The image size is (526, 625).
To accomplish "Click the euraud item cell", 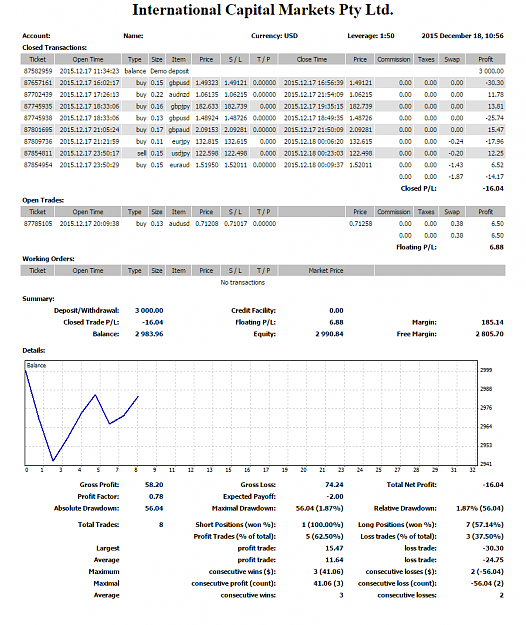I will point(180,165).
